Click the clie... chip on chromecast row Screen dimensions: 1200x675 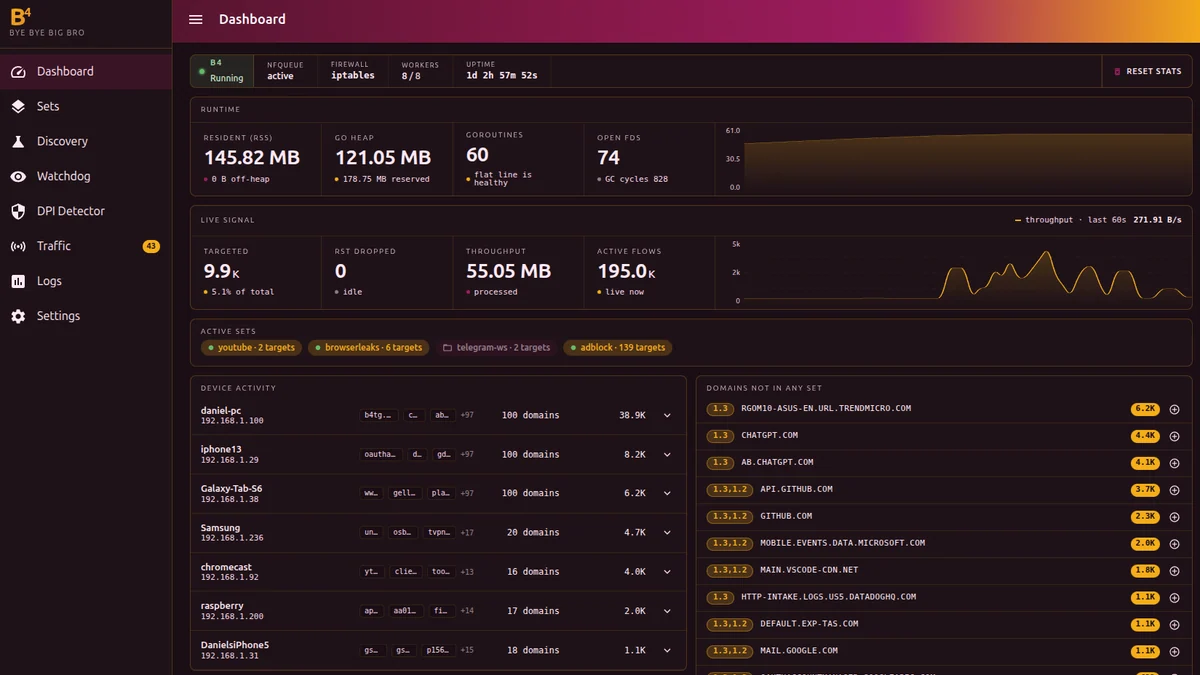point(406,572)
